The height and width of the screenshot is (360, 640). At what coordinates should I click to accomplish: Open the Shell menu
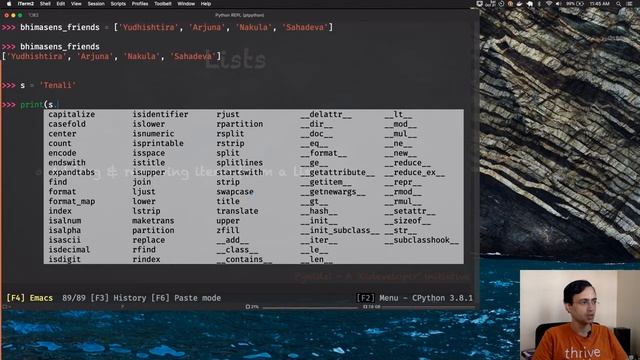pyautogui.click(x=45, y=4)
